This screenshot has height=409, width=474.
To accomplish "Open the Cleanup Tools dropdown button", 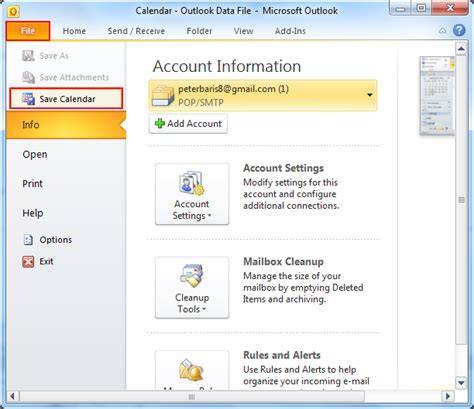I will pos(192,287).
